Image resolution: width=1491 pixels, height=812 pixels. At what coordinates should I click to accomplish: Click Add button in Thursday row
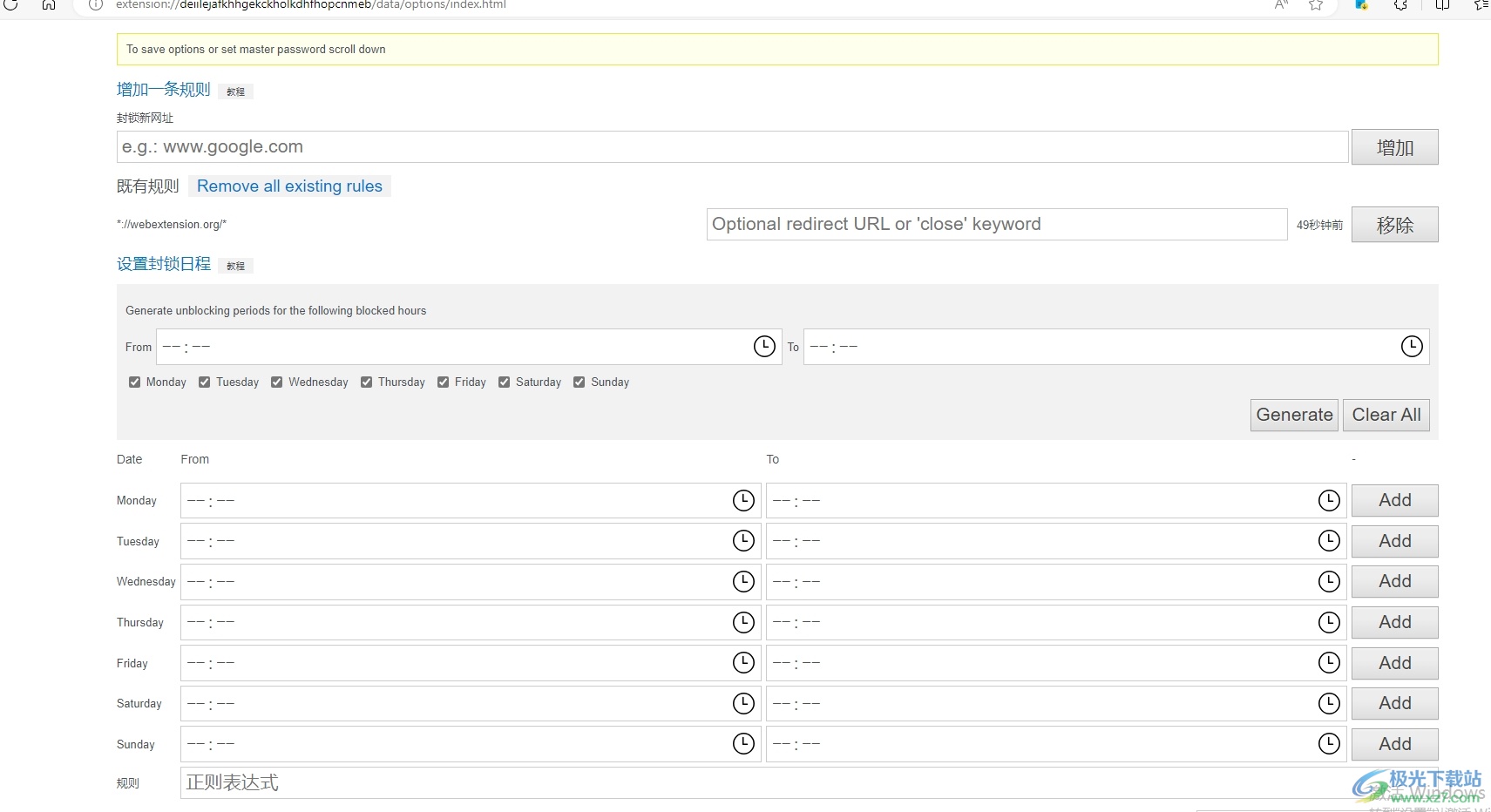coord(1394,622)
